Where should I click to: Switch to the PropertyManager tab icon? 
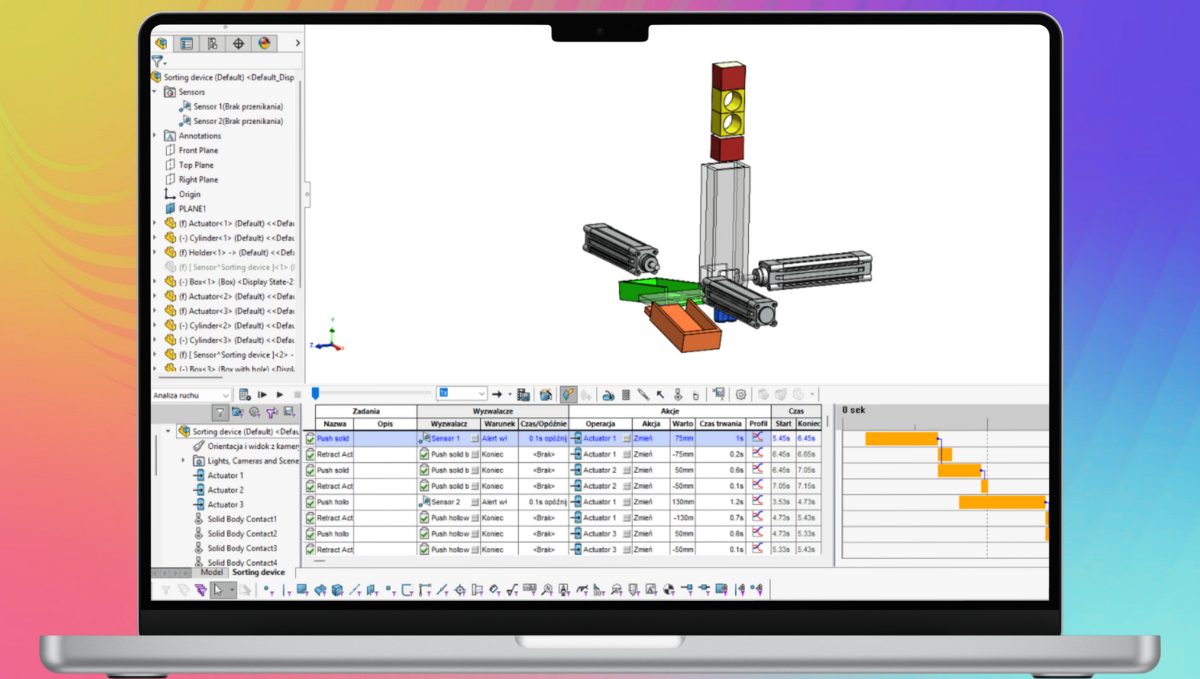coord(186,43)
